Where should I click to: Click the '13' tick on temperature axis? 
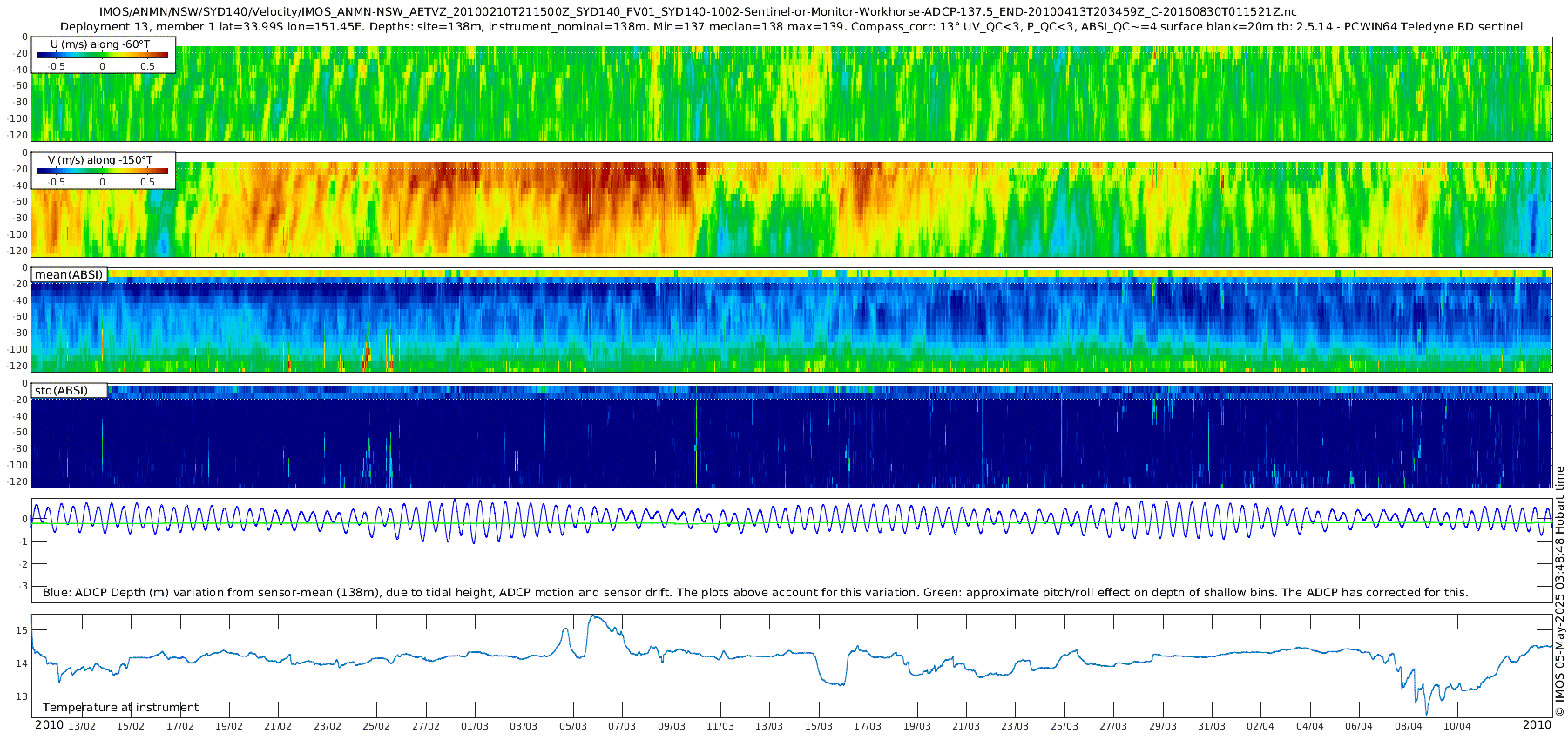23,696
